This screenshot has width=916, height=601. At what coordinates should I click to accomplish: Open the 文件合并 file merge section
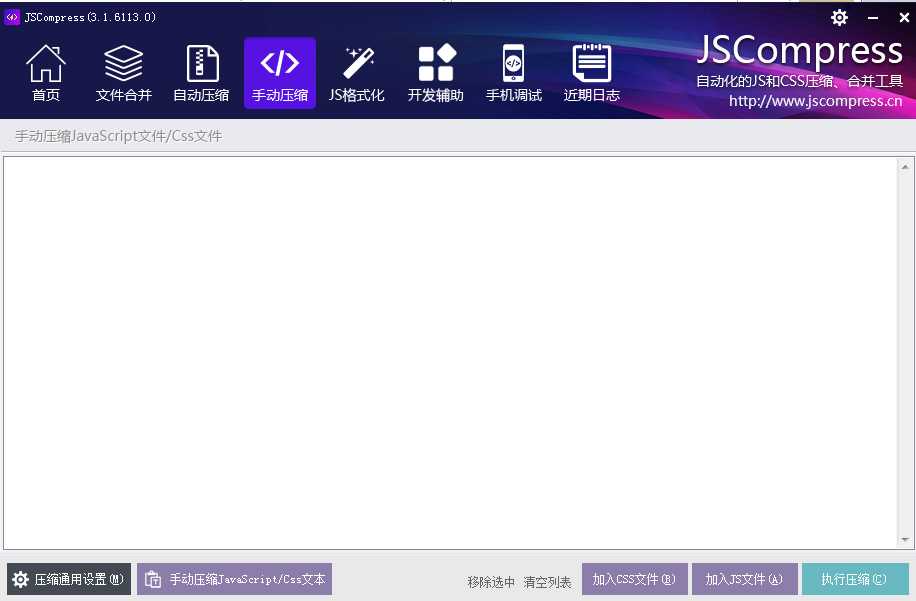(x=123, y=73)
